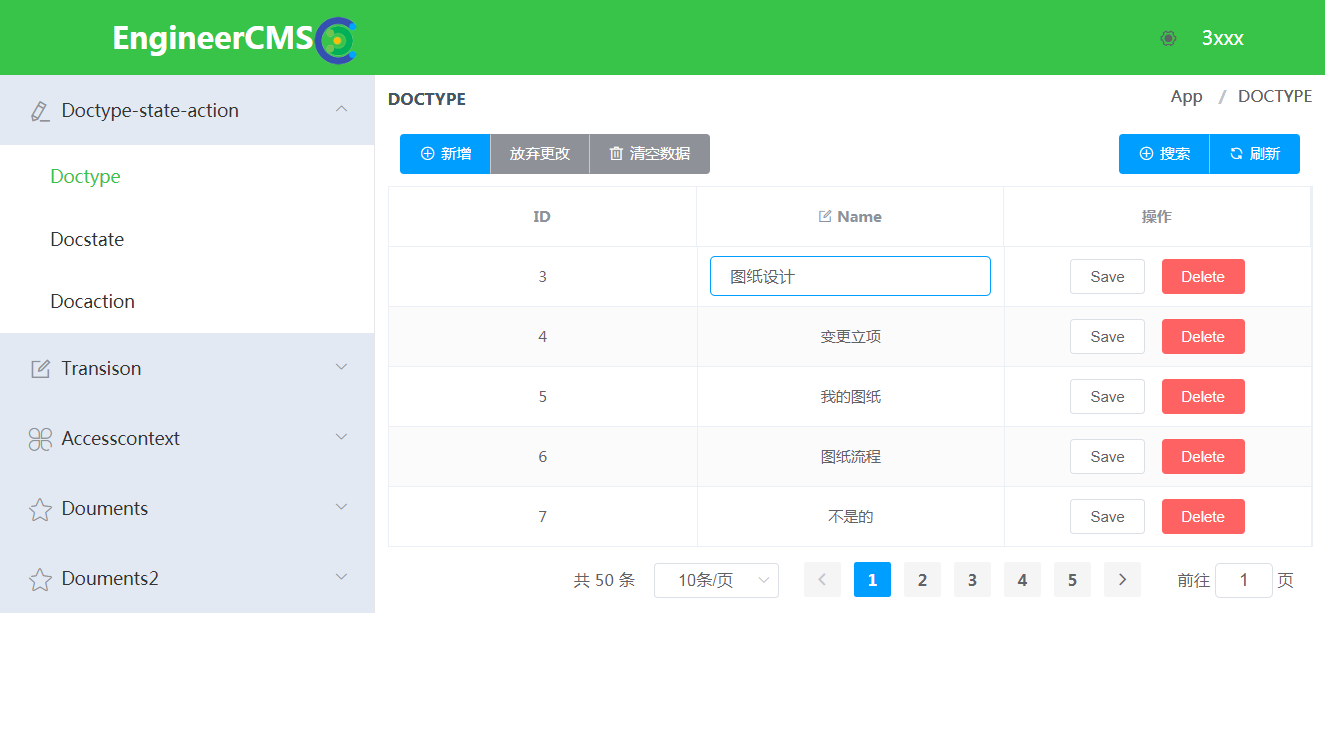This screenshot has width=1325, height=730.
Task: Open the 10条/页 page size dropdown
Action: 716,580
